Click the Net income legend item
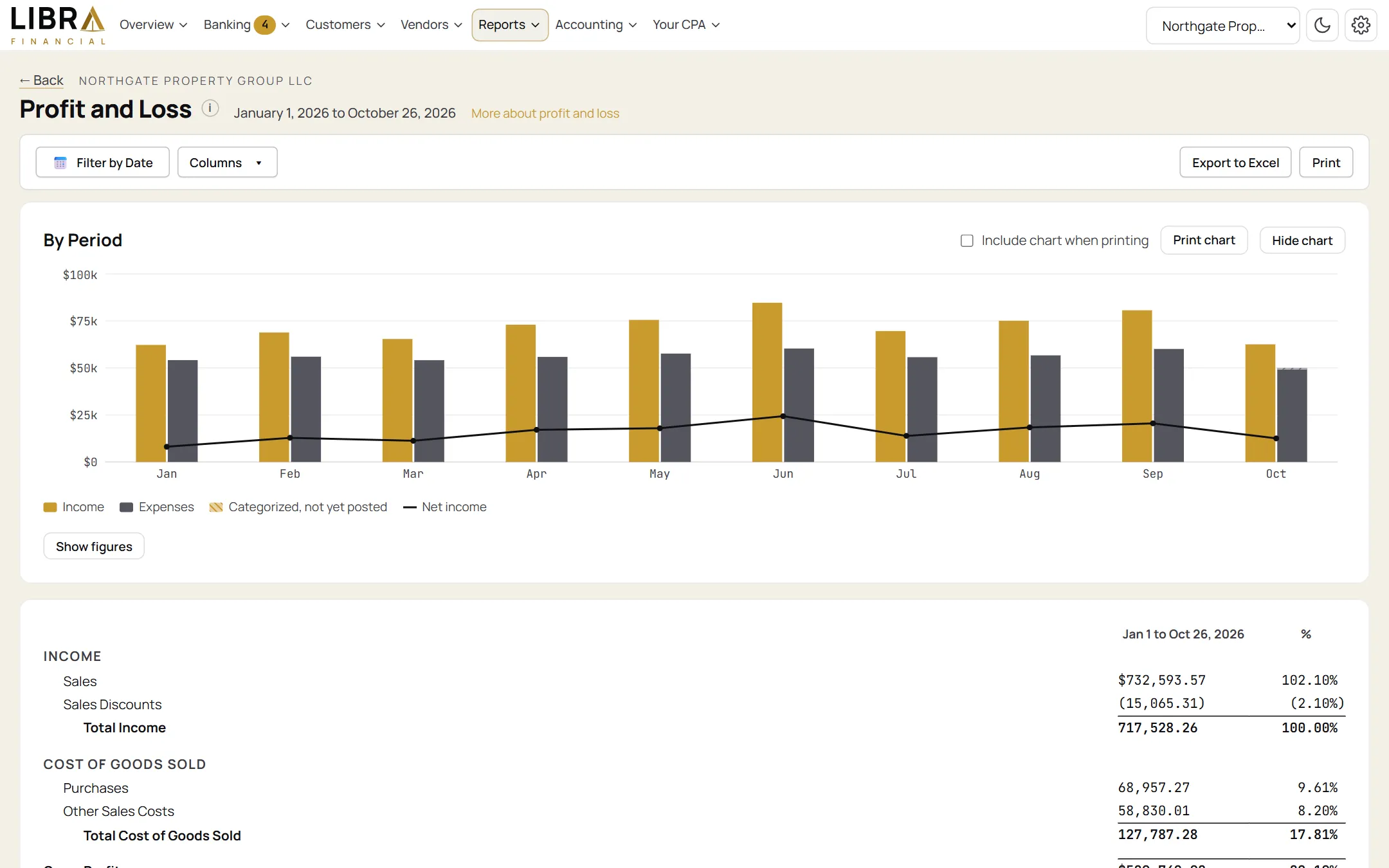The height and width of the screenshot is (868, 1389). tap(445, 507)
